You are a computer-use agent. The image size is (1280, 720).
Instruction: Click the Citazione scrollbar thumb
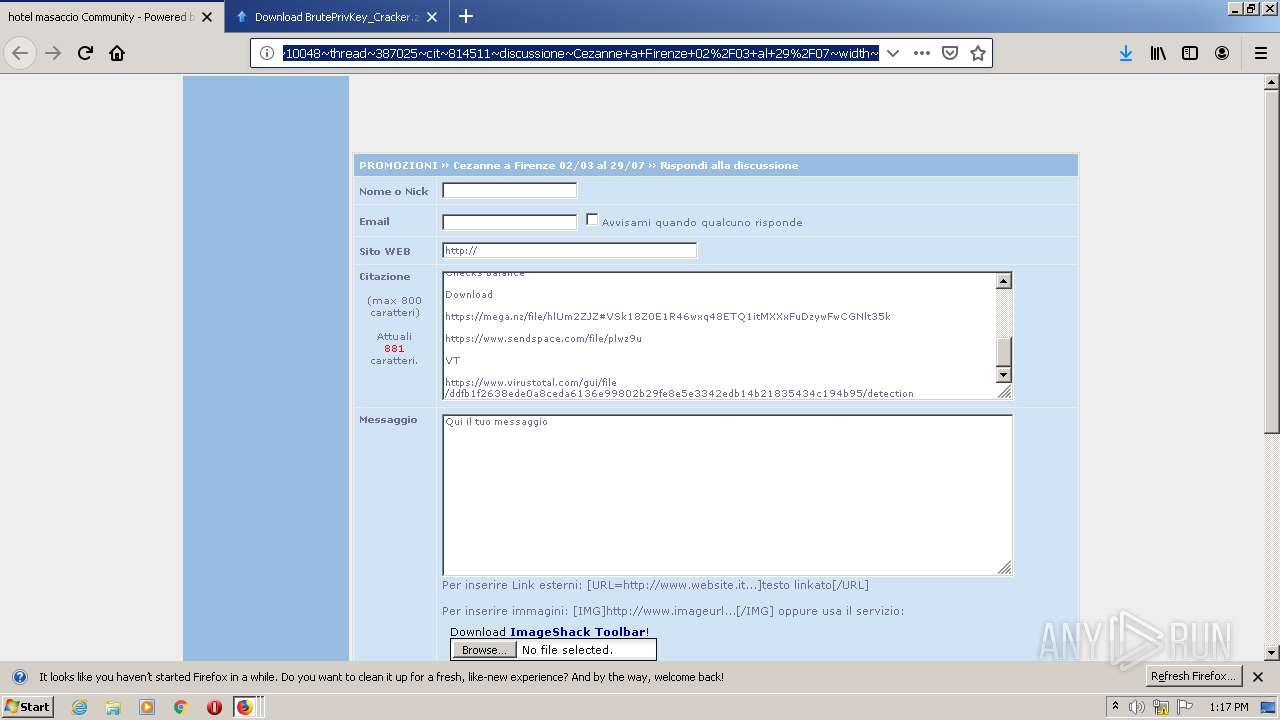(1004, 352)
